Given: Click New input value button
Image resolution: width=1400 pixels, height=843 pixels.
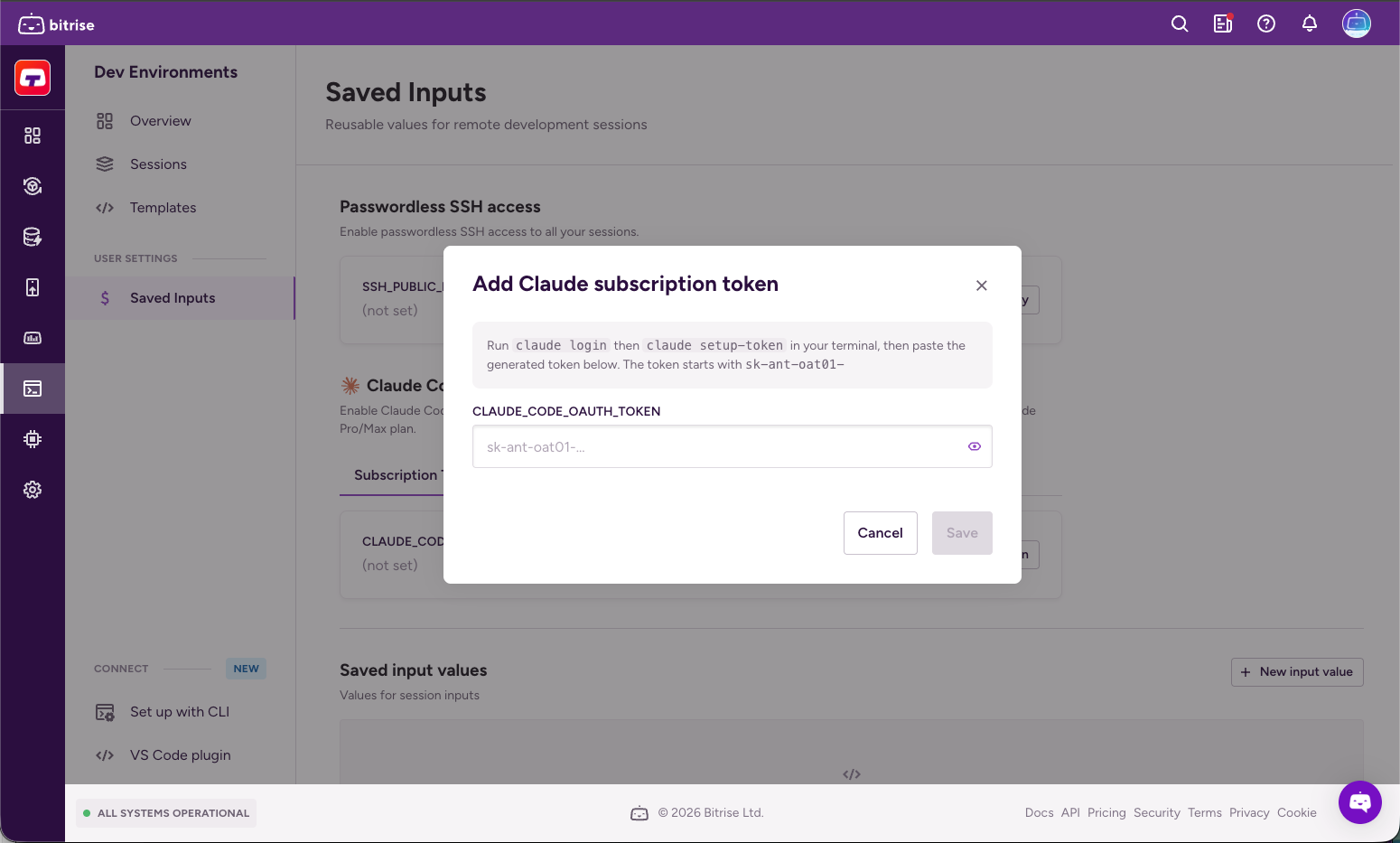Looking at the screenshot, I should (1297, 672).
